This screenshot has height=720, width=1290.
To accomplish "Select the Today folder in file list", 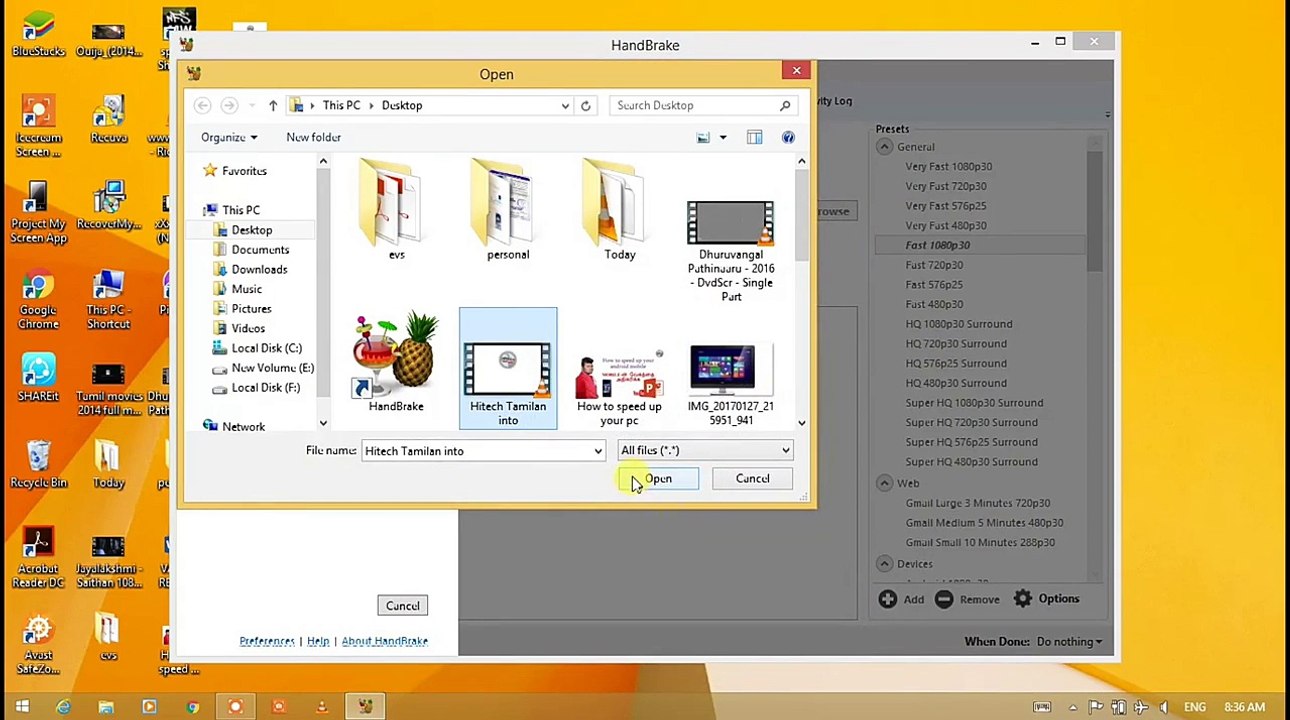I will (620, 210).
